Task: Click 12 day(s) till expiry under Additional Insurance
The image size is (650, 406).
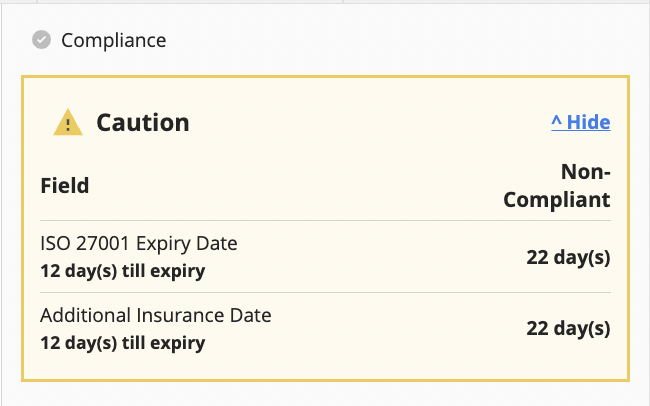Action: point(123,343)
